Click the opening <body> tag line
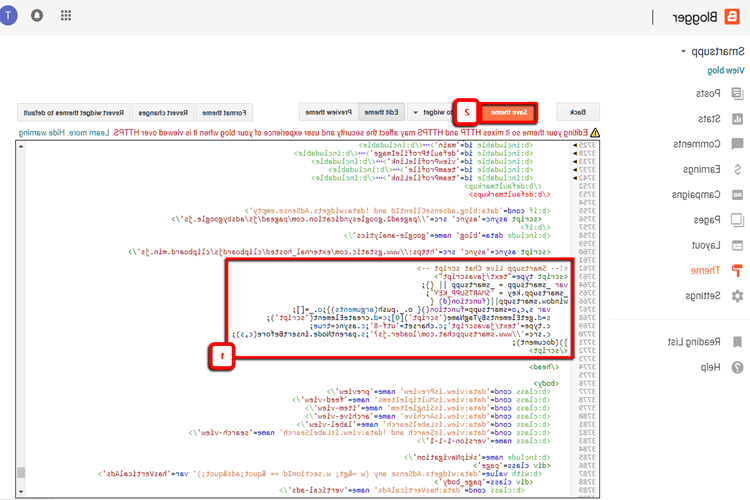Screen dimensions: 750x500 point(546,383)
